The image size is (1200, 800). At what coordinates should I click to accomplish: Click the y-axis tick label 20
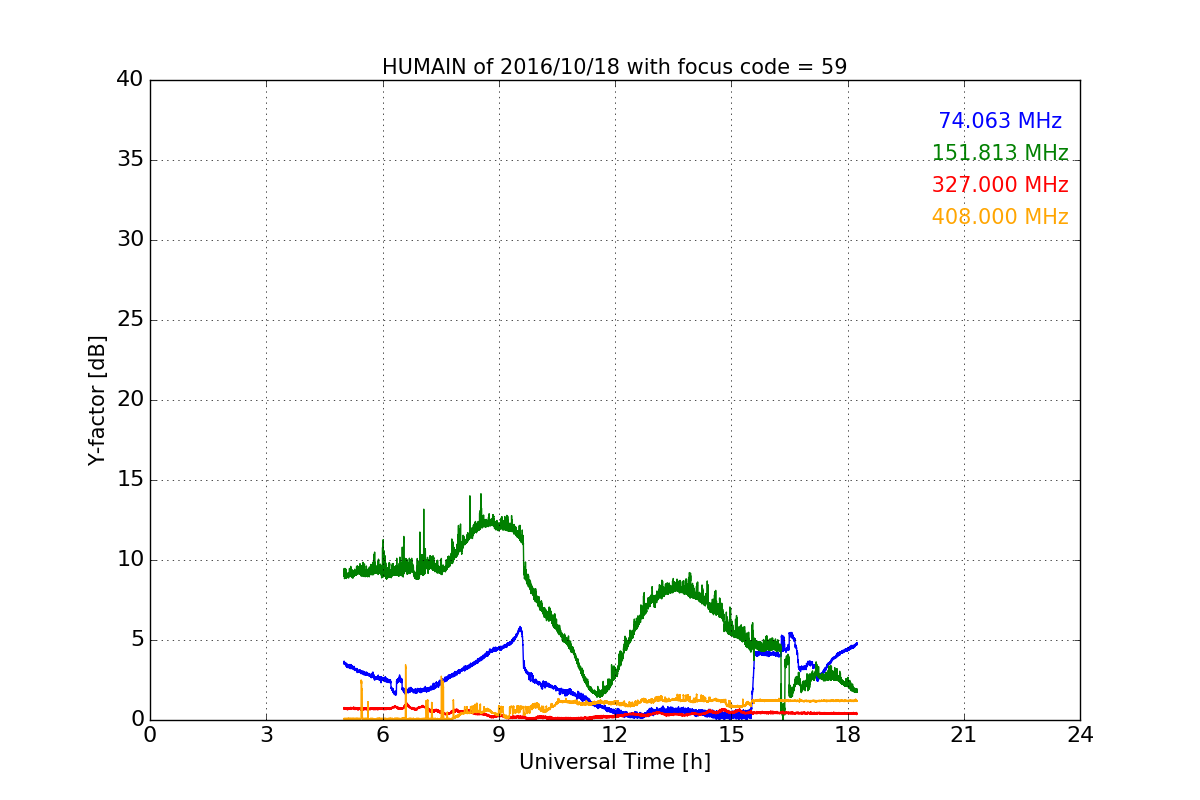130,400
